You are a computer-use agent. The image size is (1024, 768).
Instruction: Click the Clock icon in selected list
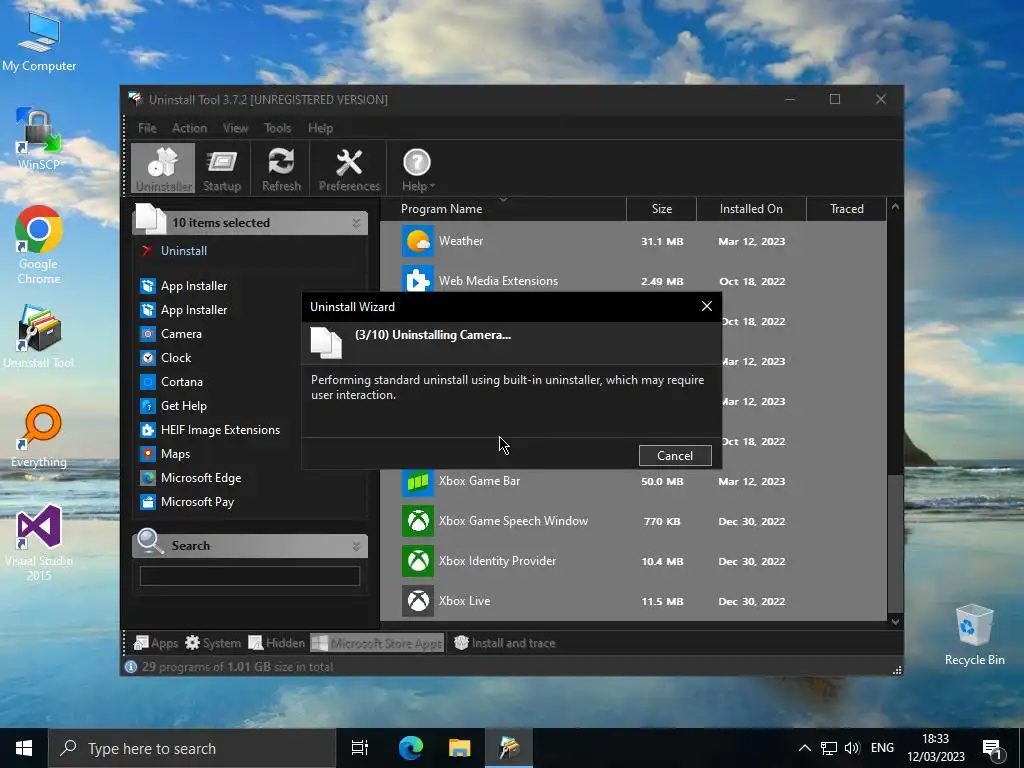point(148,358)
